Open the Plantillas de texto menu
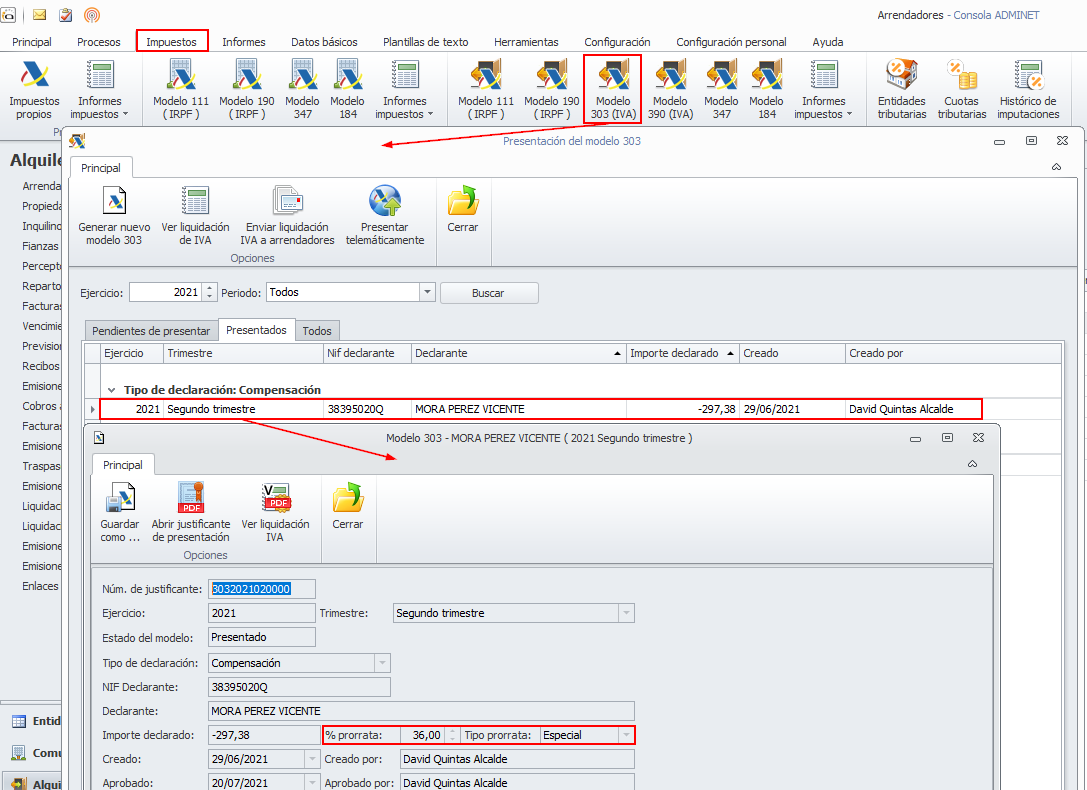This screenshot has height=790, width=1087. coord(426,42)
